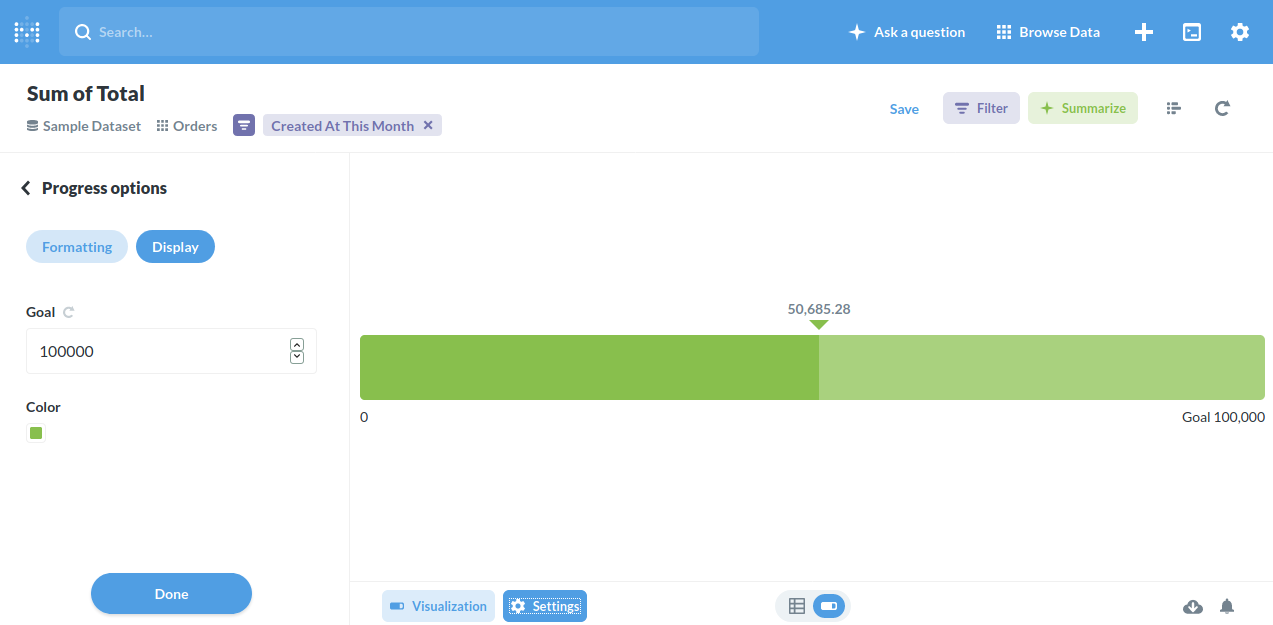Click the 50,685.28 value label
Screen dimensions: 1273x625
[819, 309]
